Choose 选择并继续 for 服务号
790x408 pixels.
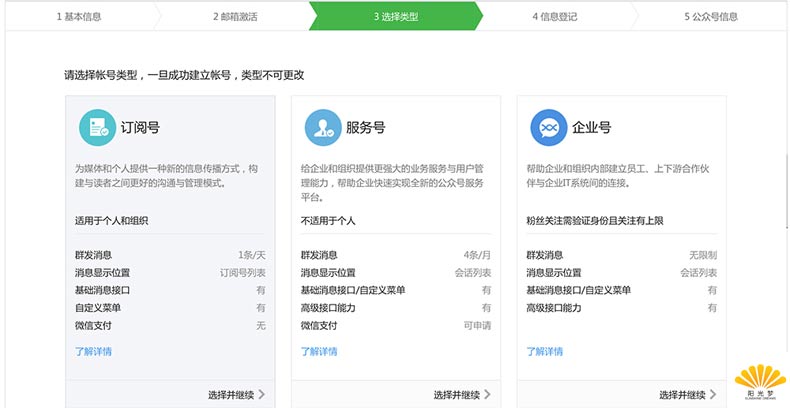coord(457,395)
